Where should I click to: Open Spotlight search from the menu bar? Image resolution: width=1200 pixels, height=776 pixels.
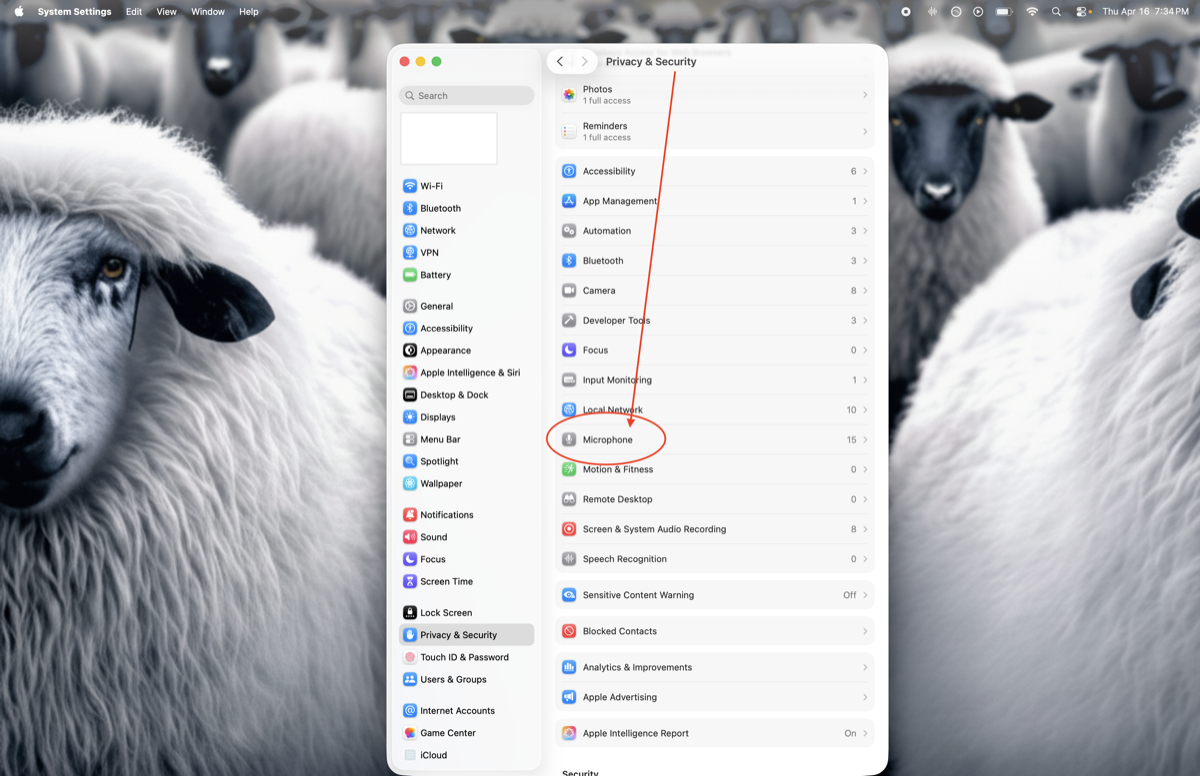pyautogui.click(x=1056, y=11)
